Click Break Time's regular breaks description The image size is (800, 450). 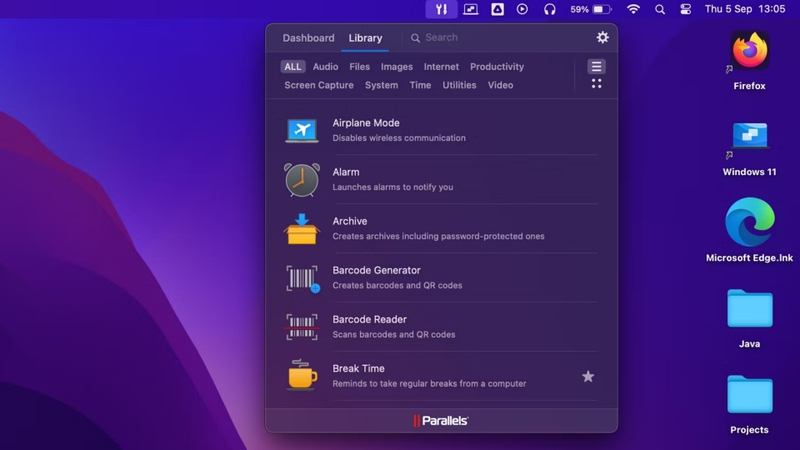point(429,384)
